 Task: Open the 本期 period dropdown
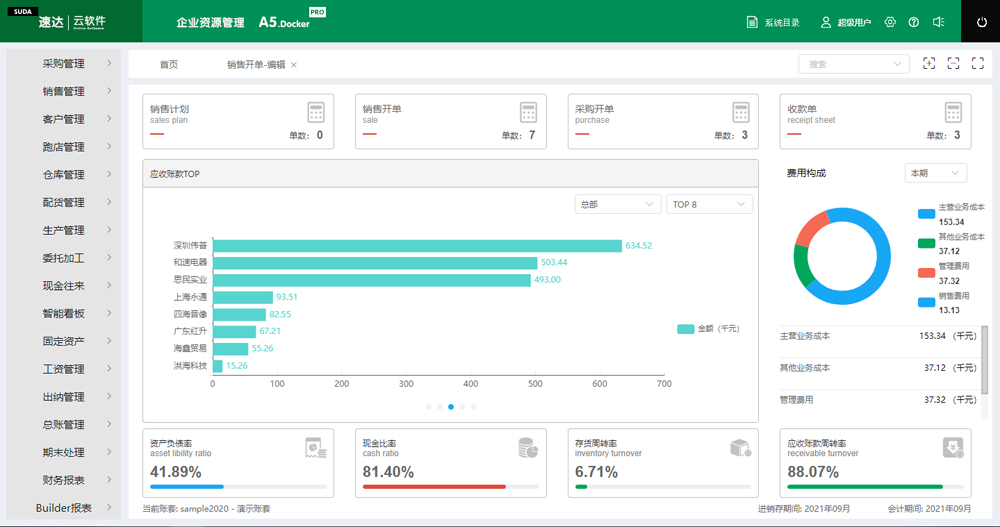935,173
